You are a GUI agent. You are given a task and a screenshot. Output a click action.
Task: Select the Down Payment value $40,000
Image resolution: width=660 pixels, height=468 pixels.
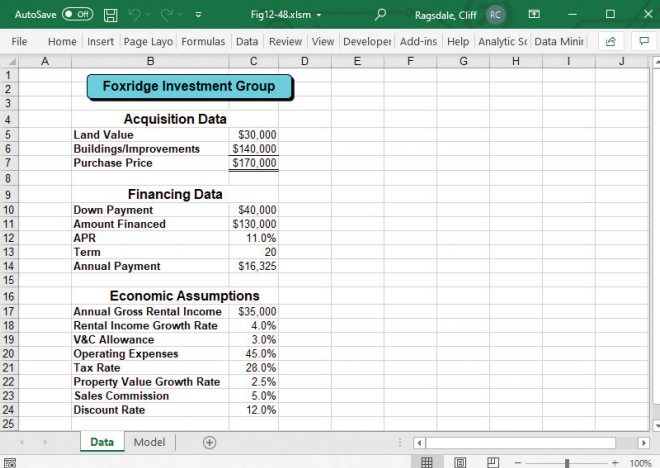click(254, 210)
